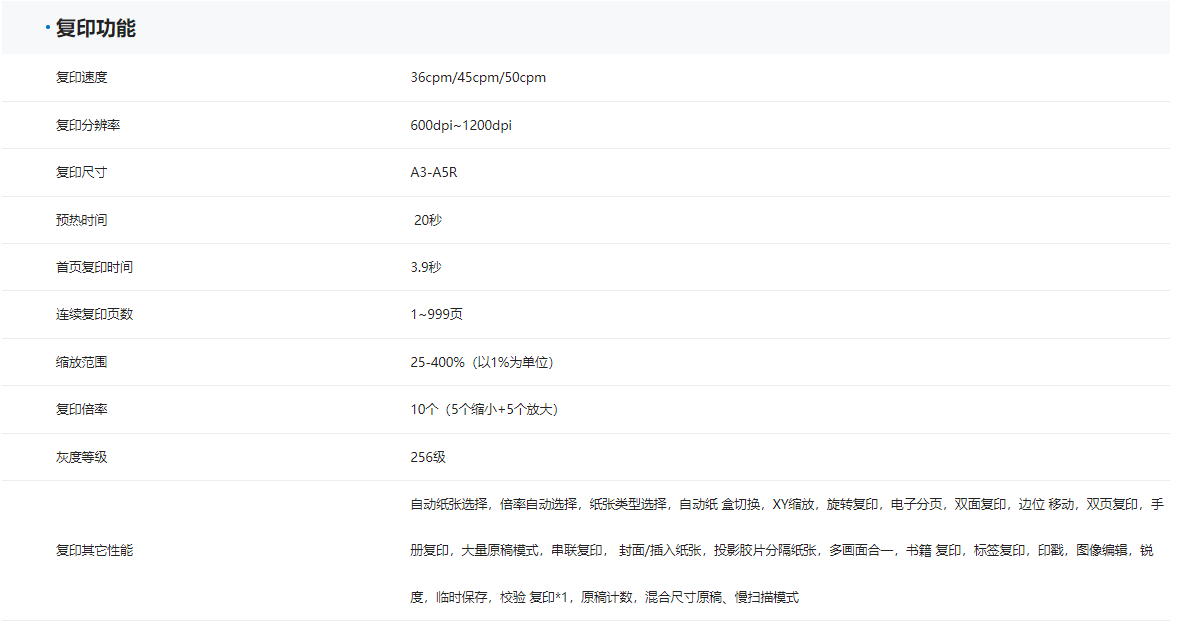Select the 25-400% zoom range value
The width and height of the screenshot is (1178, 623).
(481, 362)
